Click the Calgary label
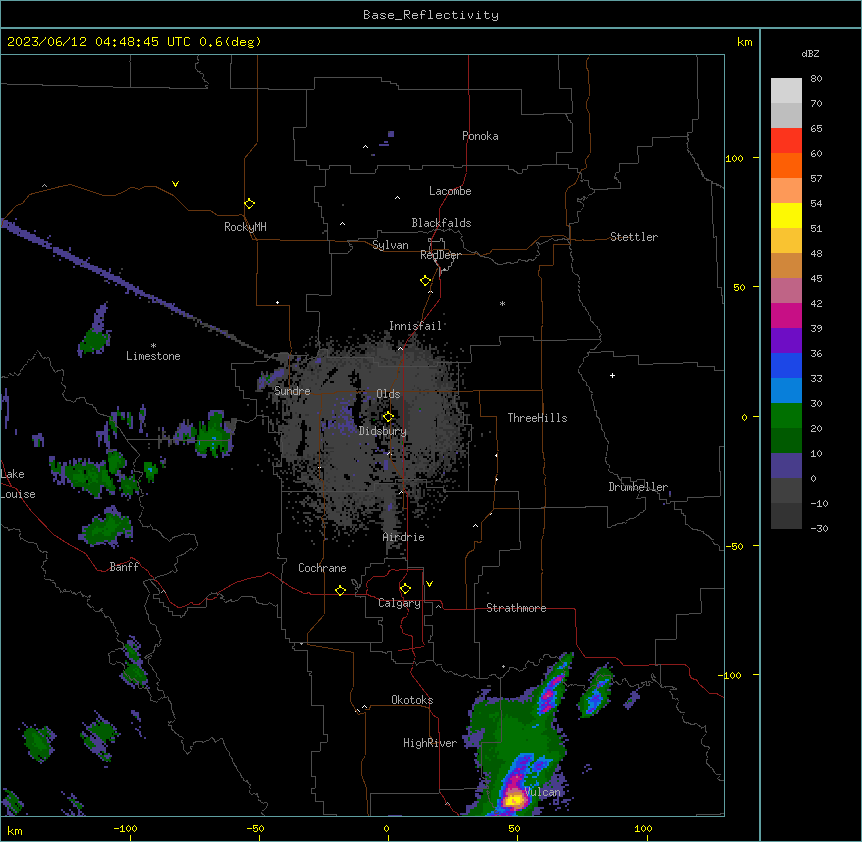This screenshot has height=842, width=862. tap(399, 603)
